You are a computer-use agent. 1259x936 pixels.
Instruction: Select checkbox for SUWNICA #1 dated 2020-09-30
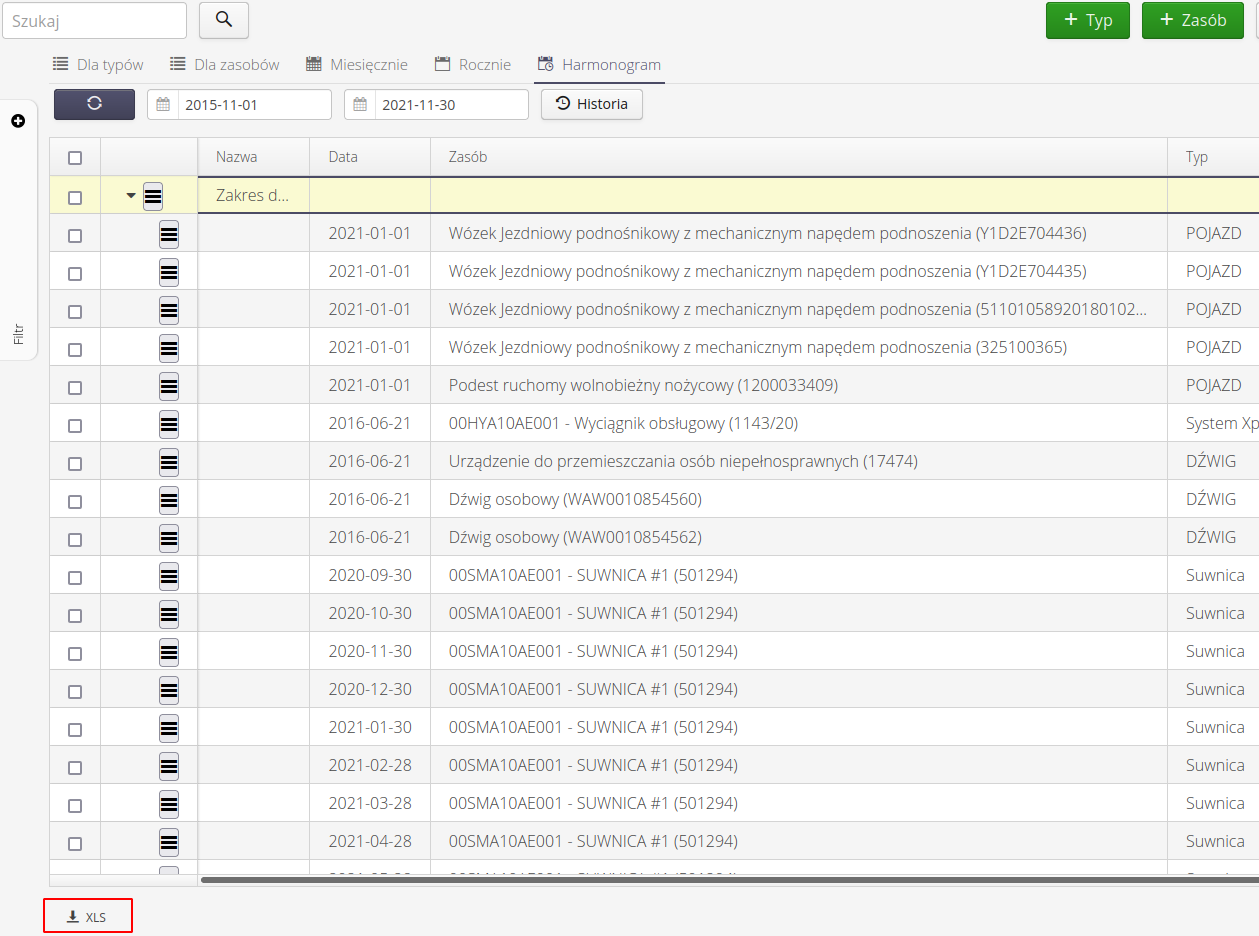(75, 576)
